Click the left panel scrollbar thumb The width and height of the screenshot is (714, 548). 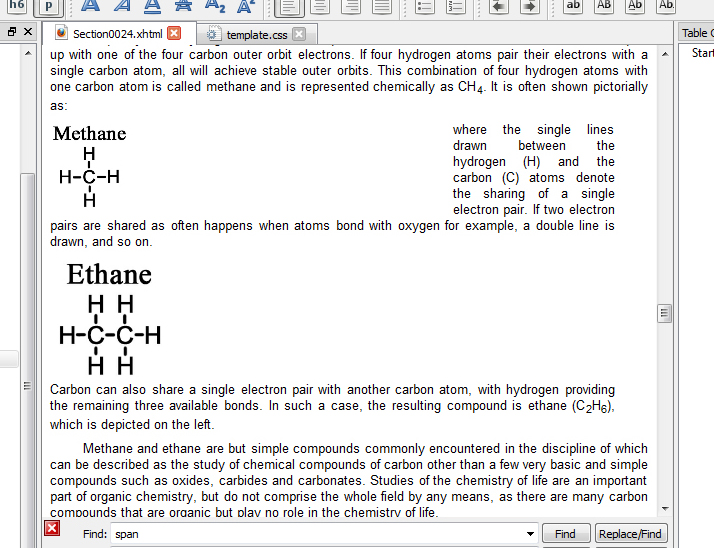point(27,360)
